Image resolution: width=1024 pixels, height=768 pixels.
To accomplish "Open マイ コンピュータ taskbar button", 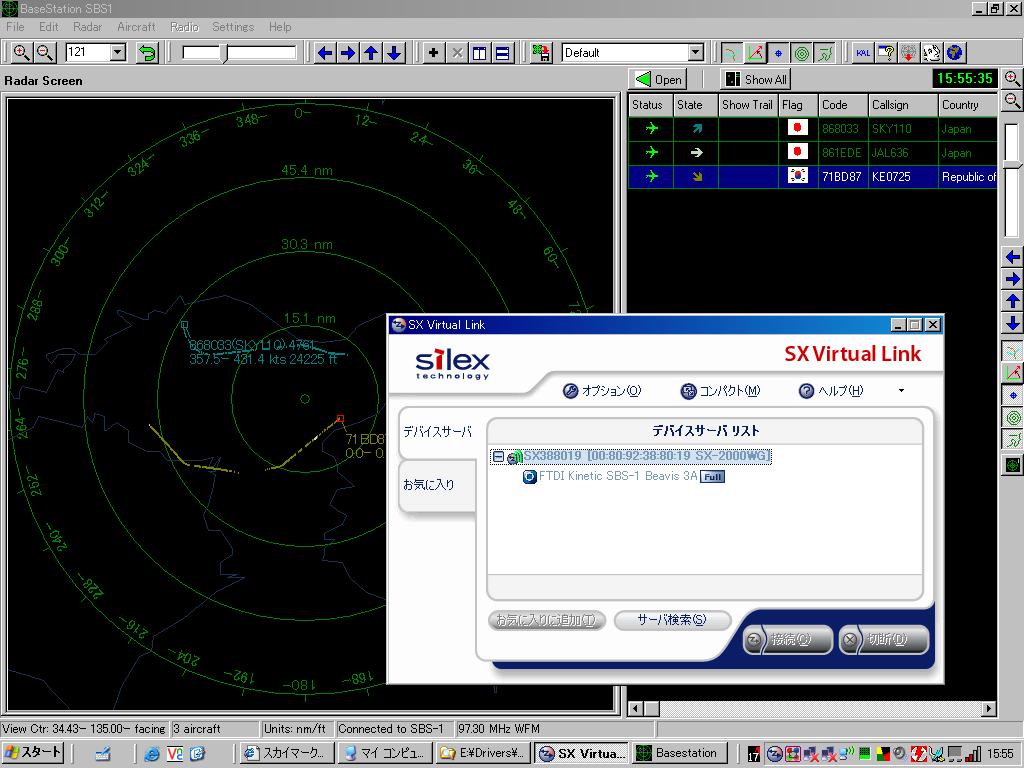I will 386,753.
